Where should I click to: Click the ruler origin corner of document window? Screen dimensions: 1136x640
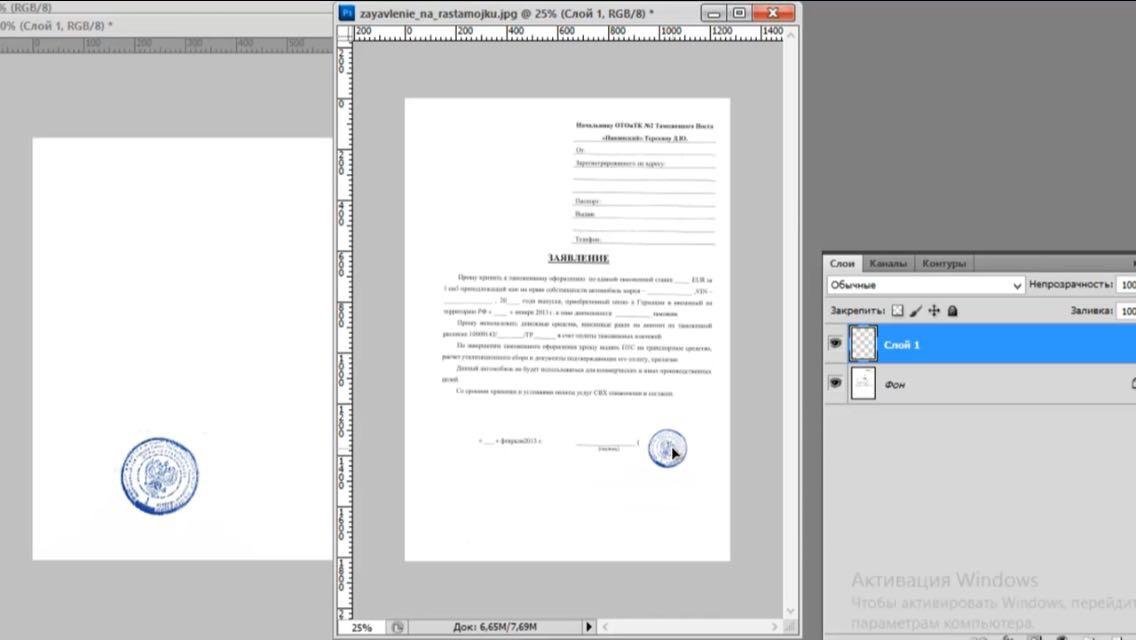(346, 33)
